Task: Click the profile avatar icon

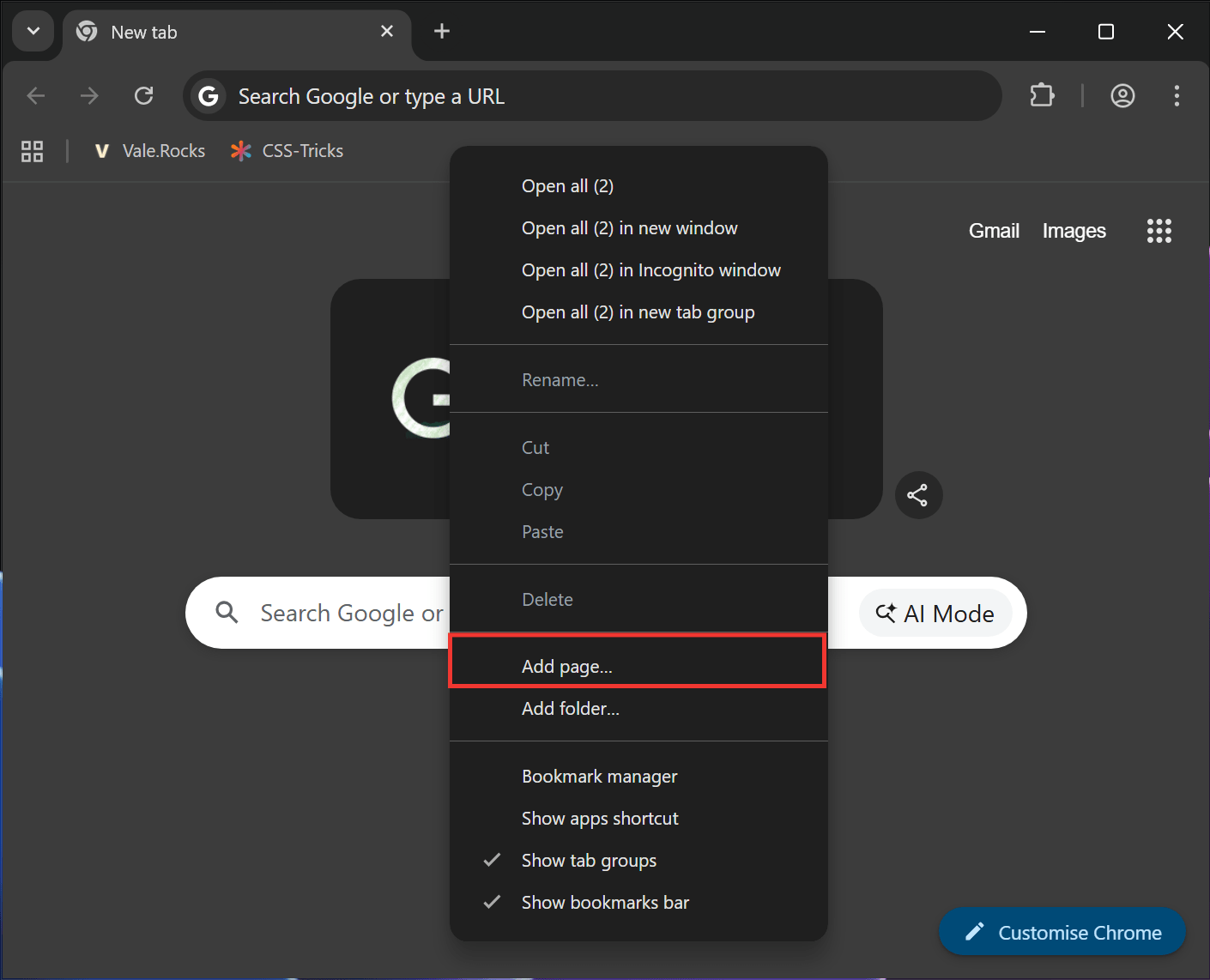Action: (x=1122, y=95)
